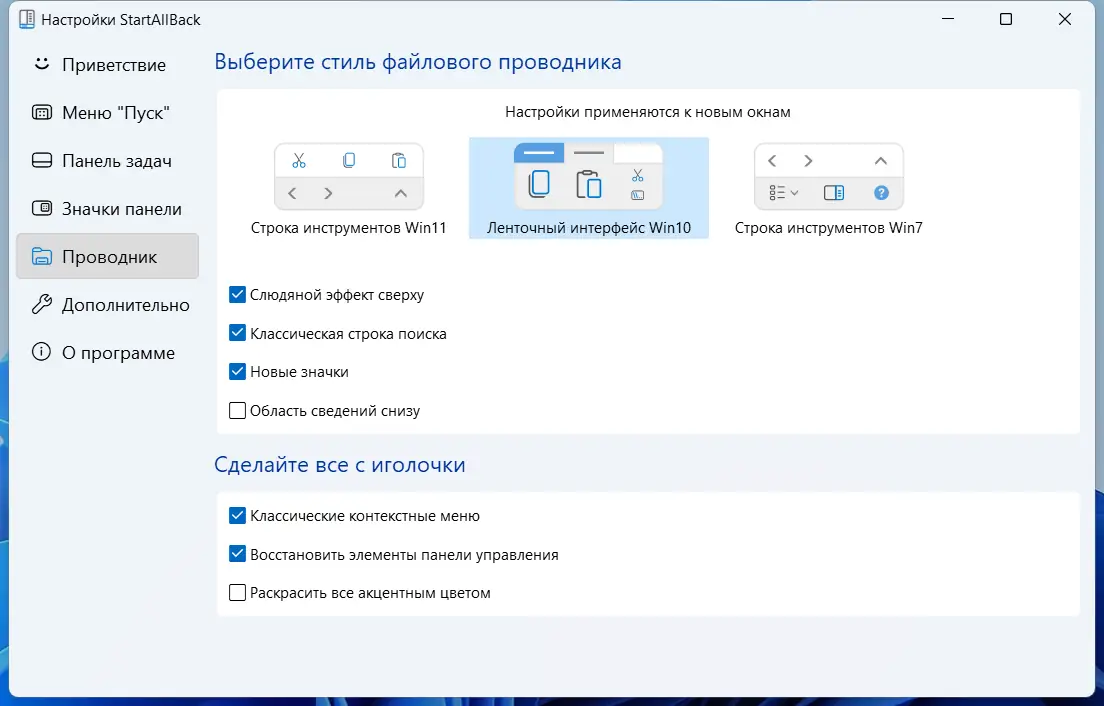1104x706 pixels.
Task: Switch to Значки панели section
Action: [x=107, y=208]
